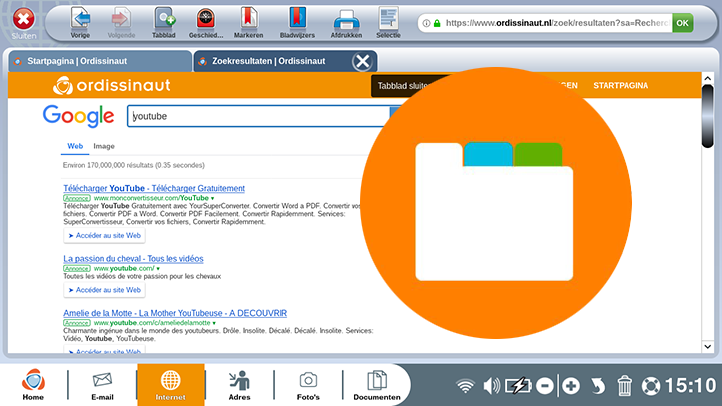This screenshot has height=406, width=722.
Task: Click the green padlock security icon
Action: [x=437, y=23]
